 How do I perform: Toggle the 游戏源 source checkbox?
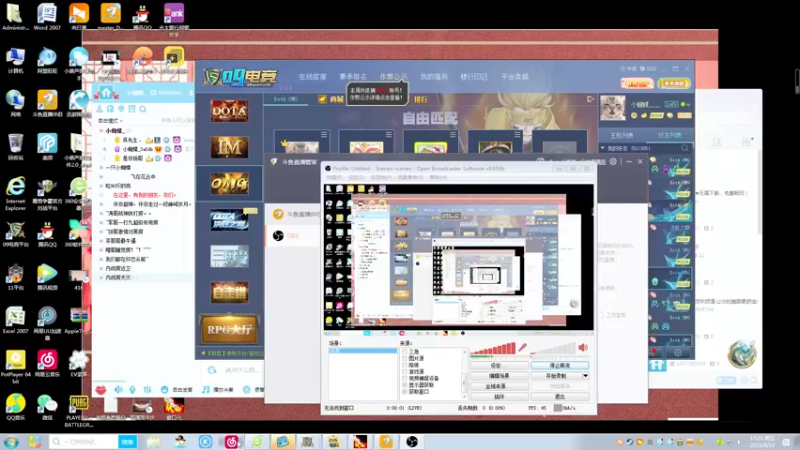tap(405, 371)
